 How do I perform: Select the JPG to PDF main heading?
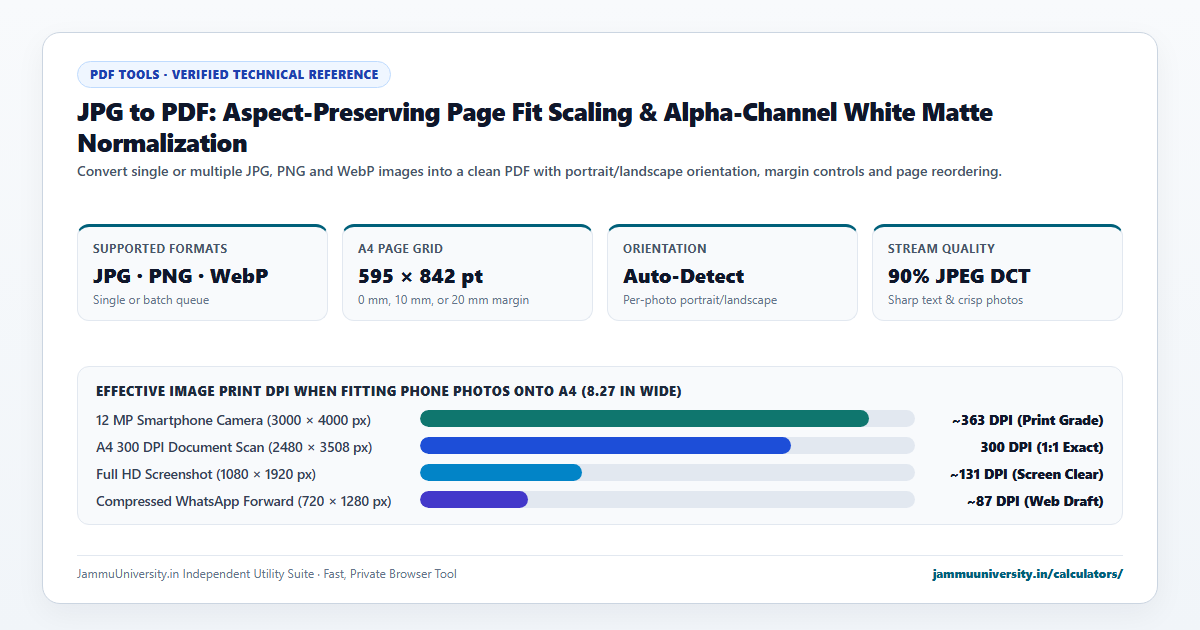pyautogui.click(x=535, y=127)
